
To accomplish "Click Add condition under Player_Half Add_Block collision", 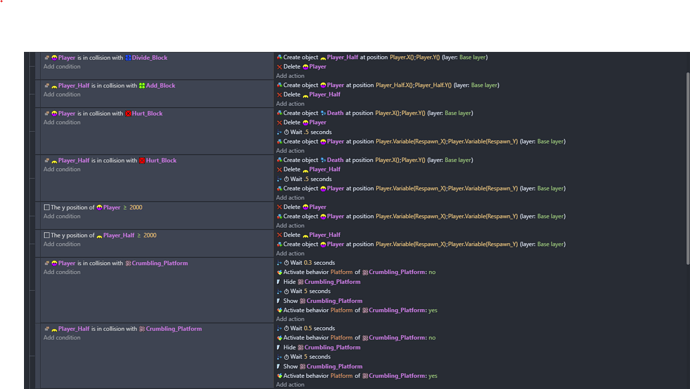I will pos(62,95).
